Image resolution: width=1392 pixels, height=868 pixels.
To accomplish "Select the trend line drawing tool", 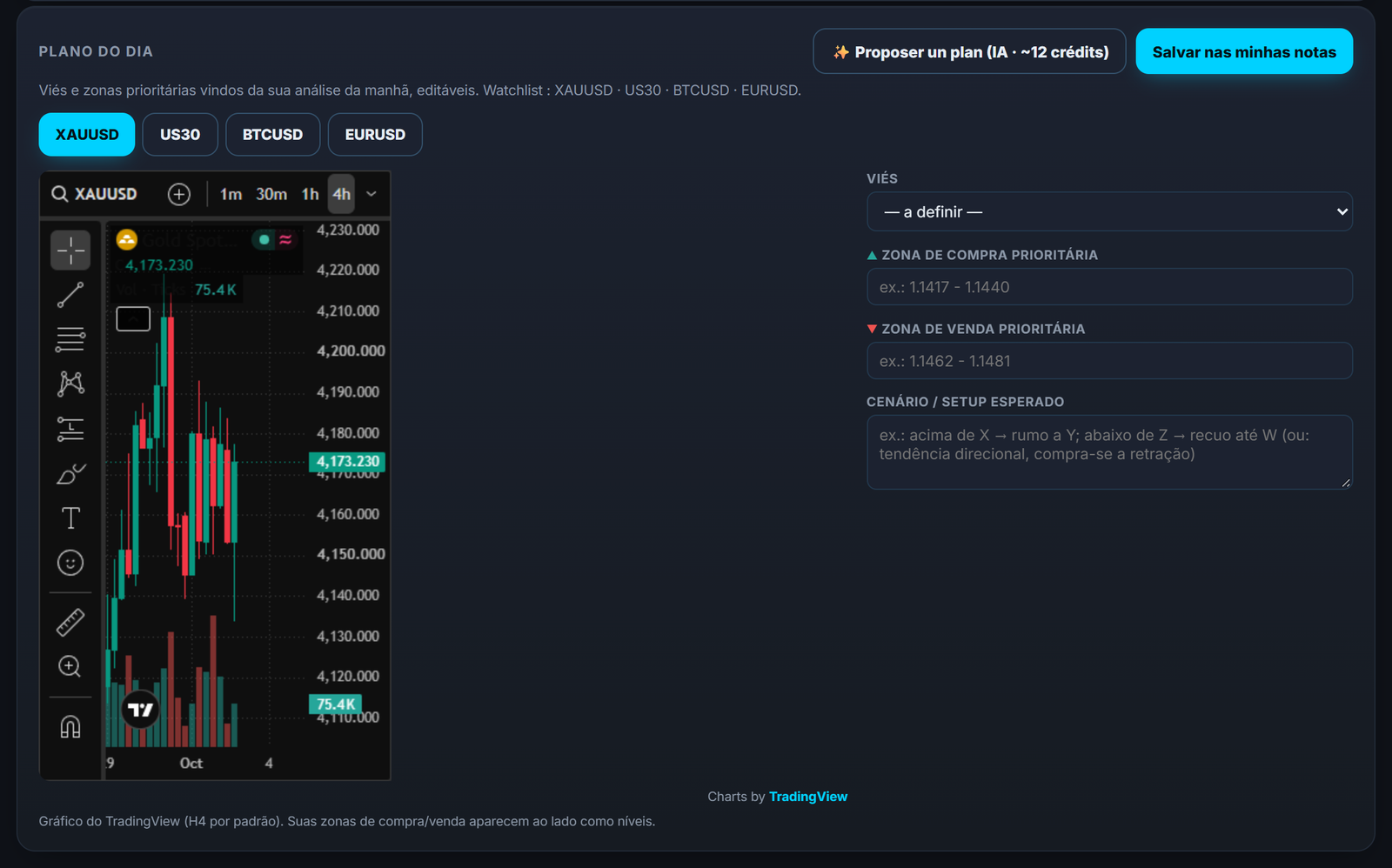I will tap(70, 295).
